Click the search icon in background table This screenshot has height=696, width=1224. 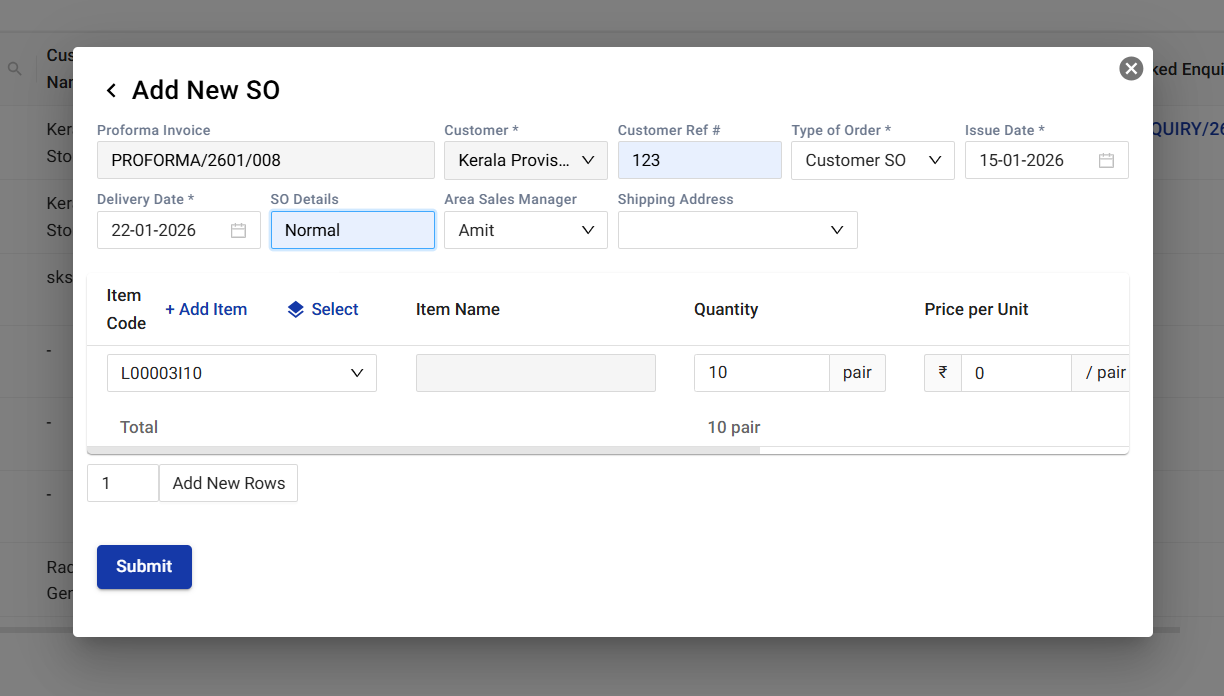(x=14, y=69)
